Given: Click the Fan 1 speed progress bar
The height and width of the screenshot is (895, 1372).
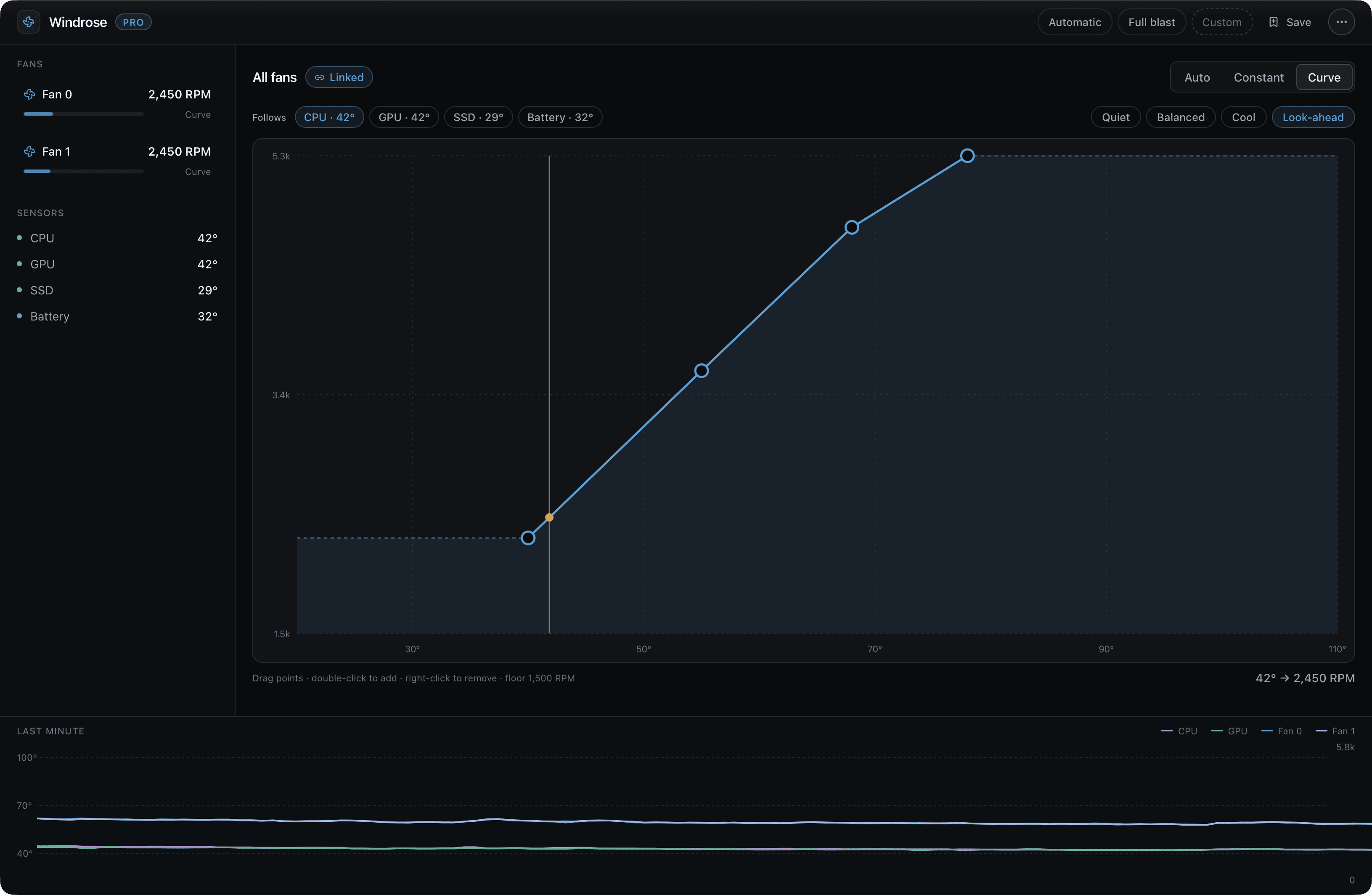Looking at the screenshot, I should (x=84, y=171).
